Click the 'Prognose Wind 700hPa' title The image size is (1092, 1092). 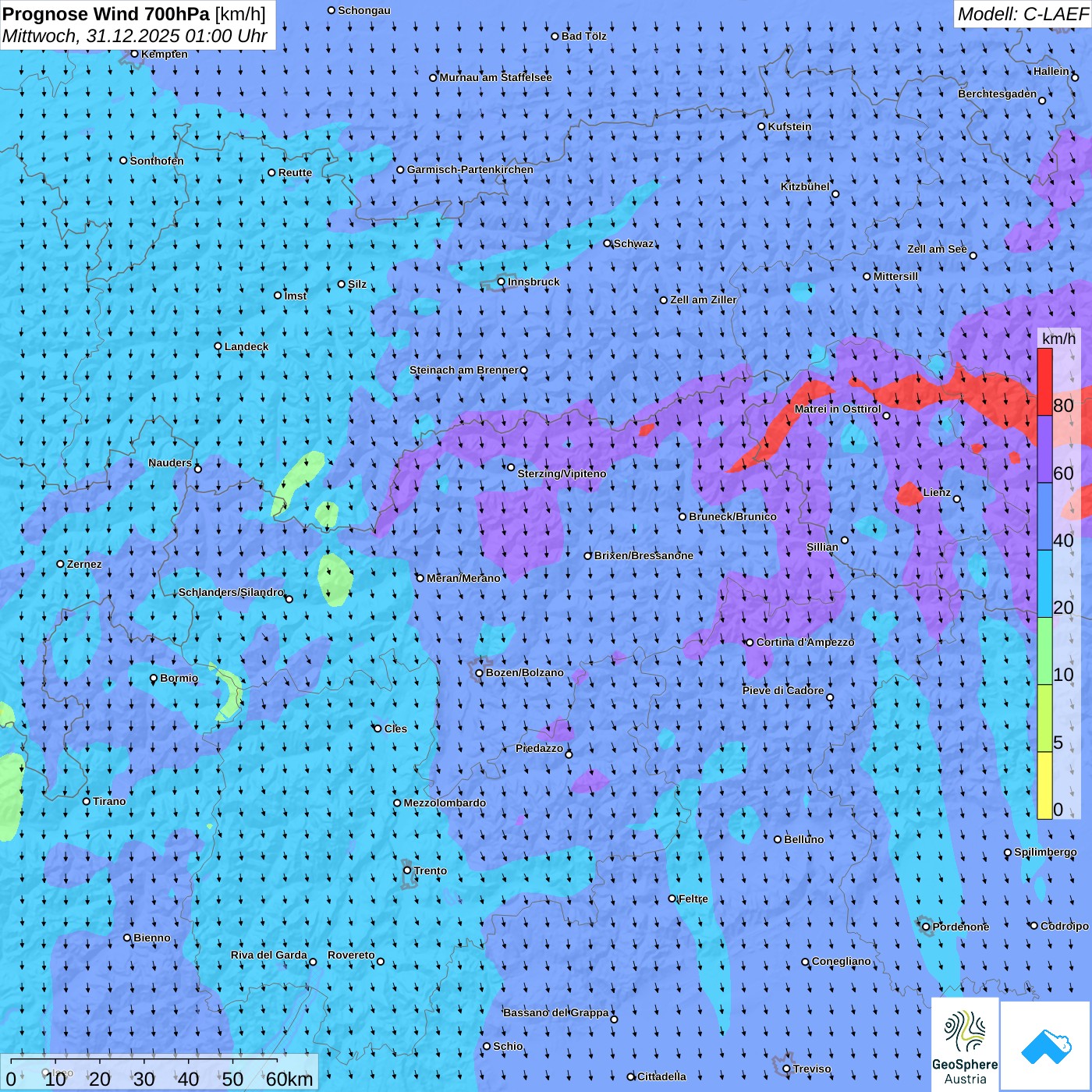point(107,14)
